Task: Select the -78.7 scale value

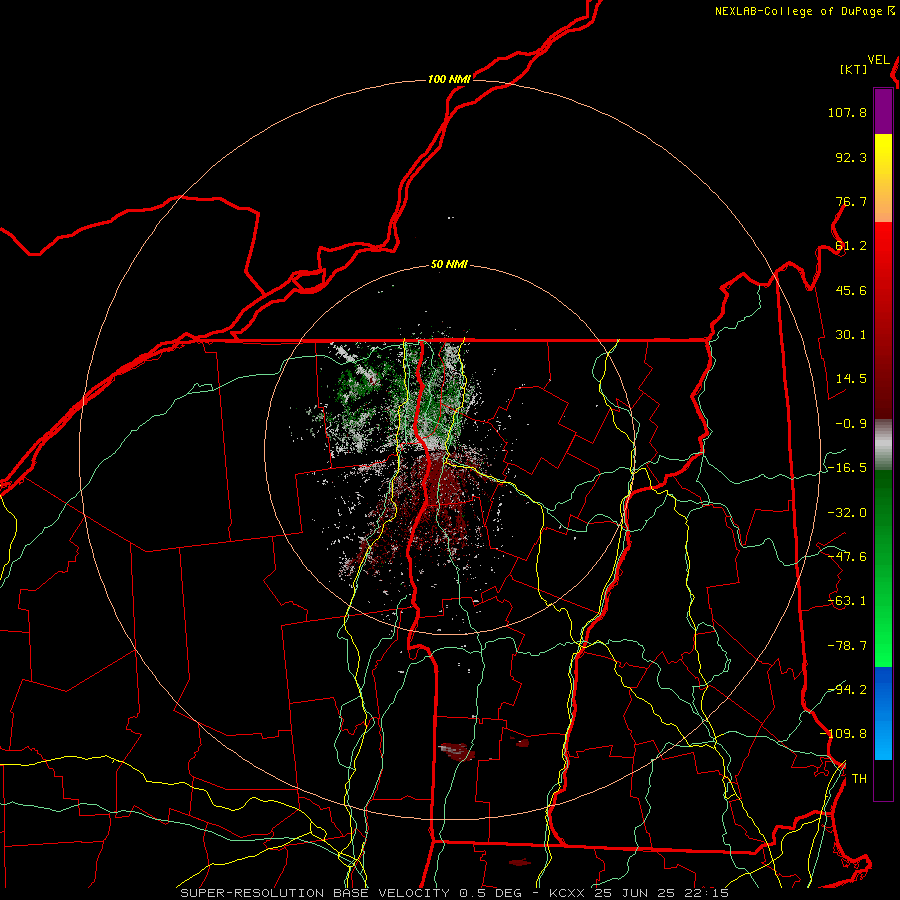Action: pos(847,646)
